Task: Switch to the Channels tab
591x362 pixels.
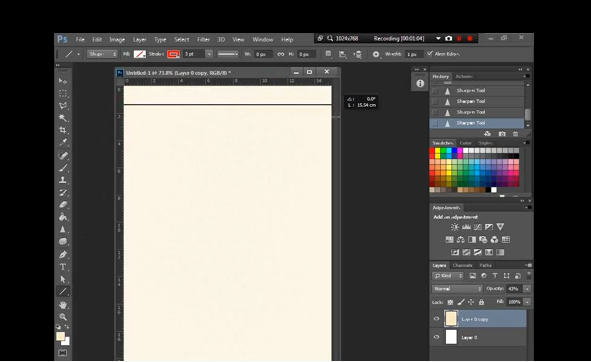Action: (462, 265)
